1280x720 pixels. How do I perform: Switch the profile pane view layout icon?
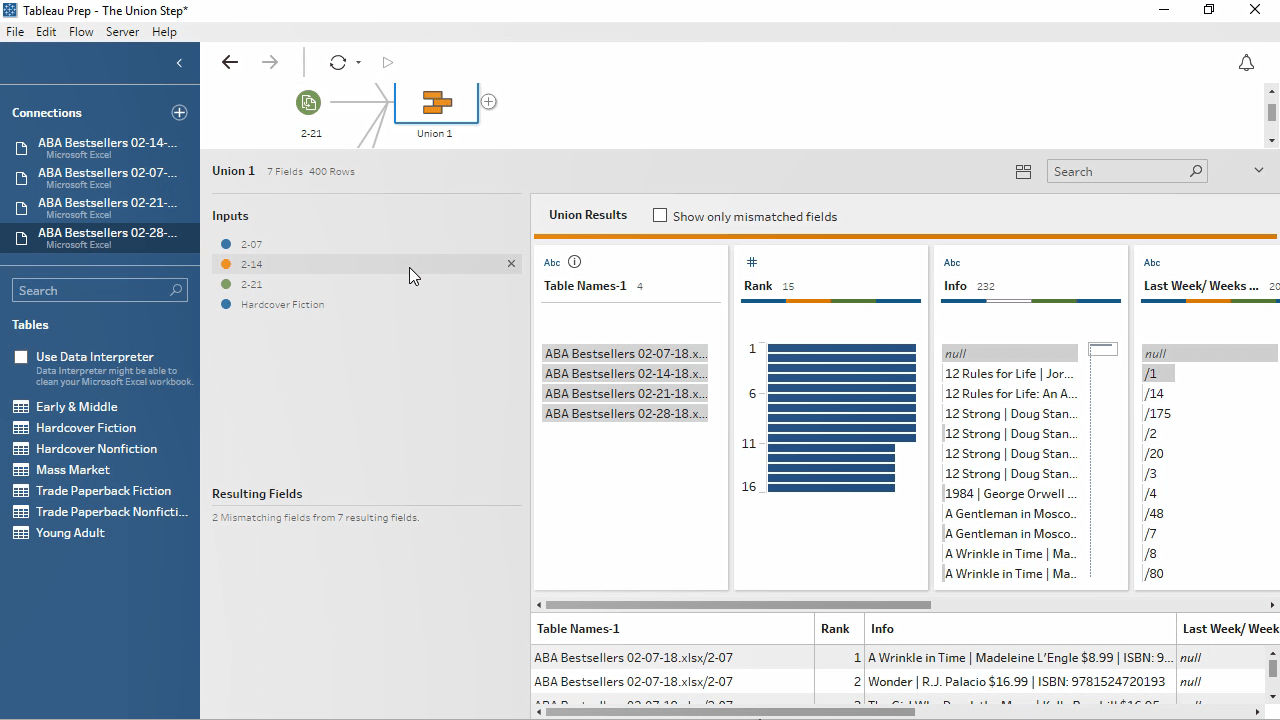pos(1023,172)
